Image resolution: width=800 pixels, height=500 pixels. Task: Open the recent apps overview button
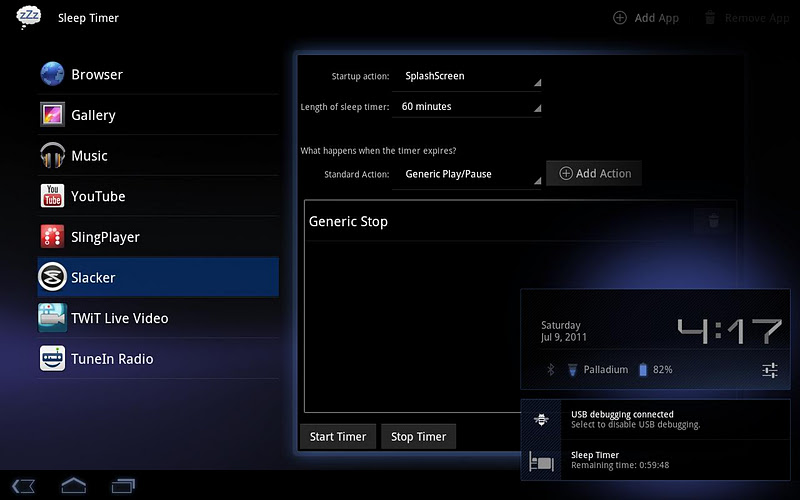(x=123, y=485)
